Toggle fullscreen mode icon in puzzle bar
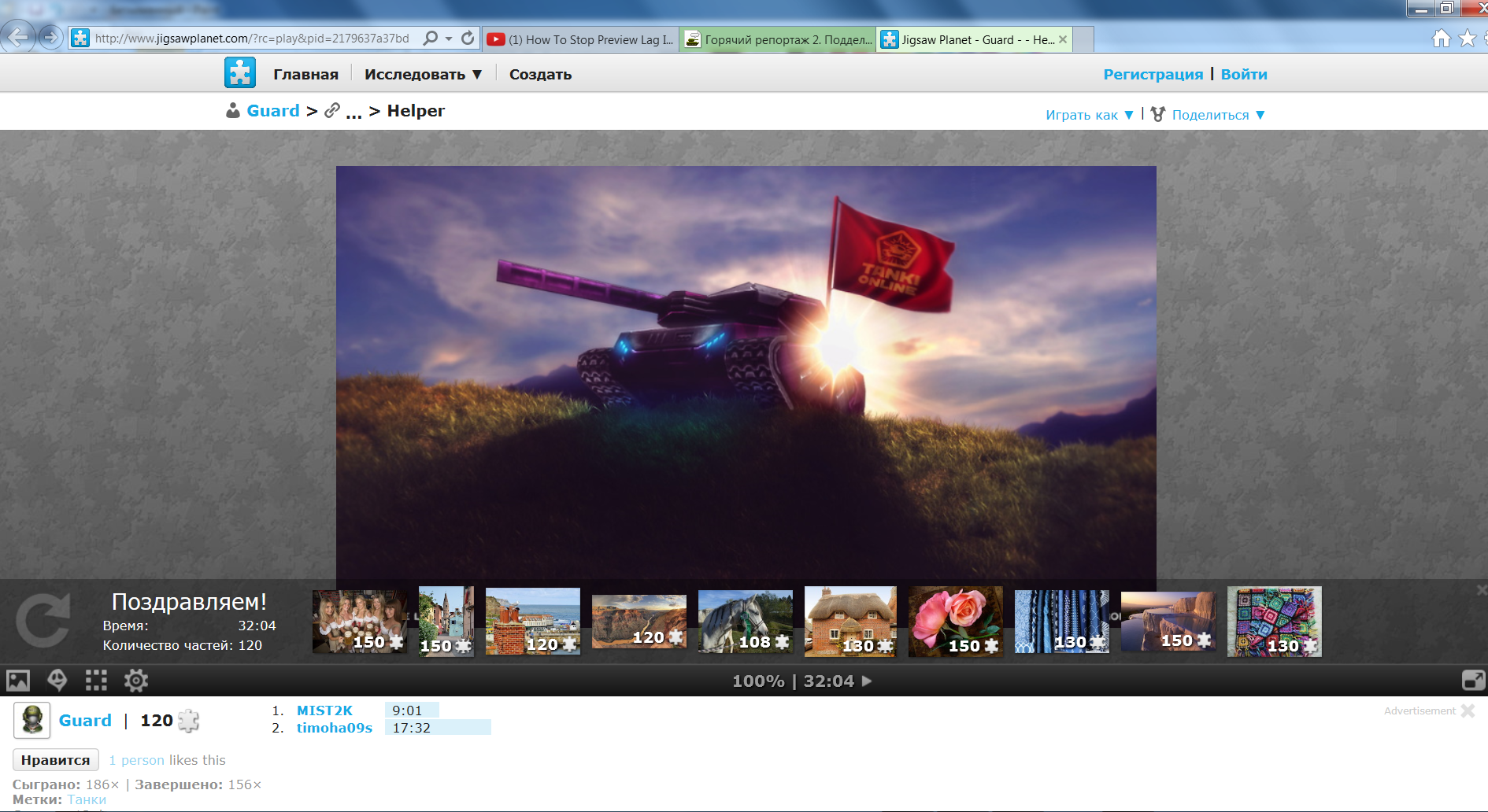This screenshot has width=1488, height=812. coord(1473,681)
